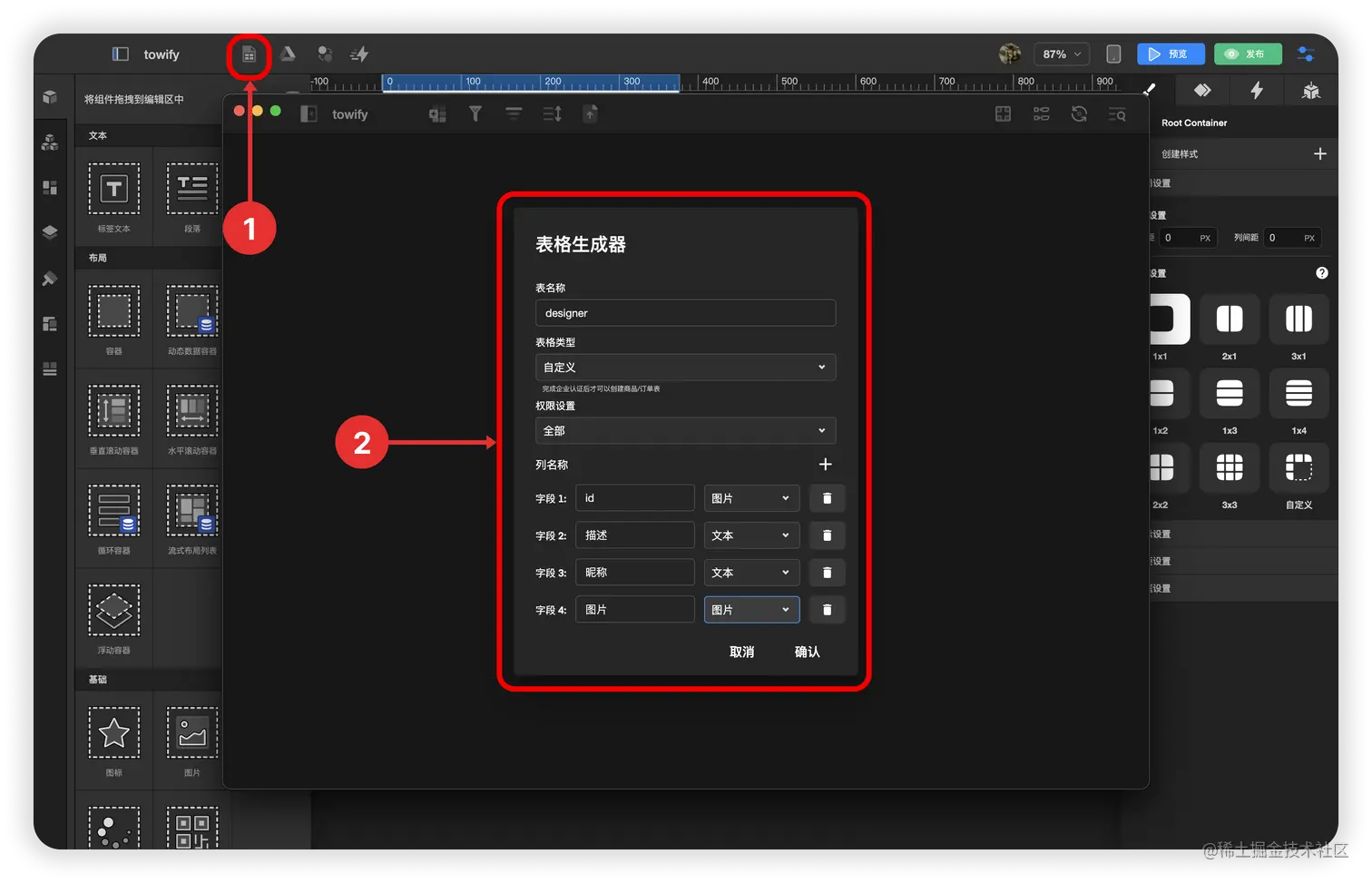The height and width of the screenshot is (883, 1372).
Task: Open the lightning list icon in top toolbar
Action: (x=359, y=54)
